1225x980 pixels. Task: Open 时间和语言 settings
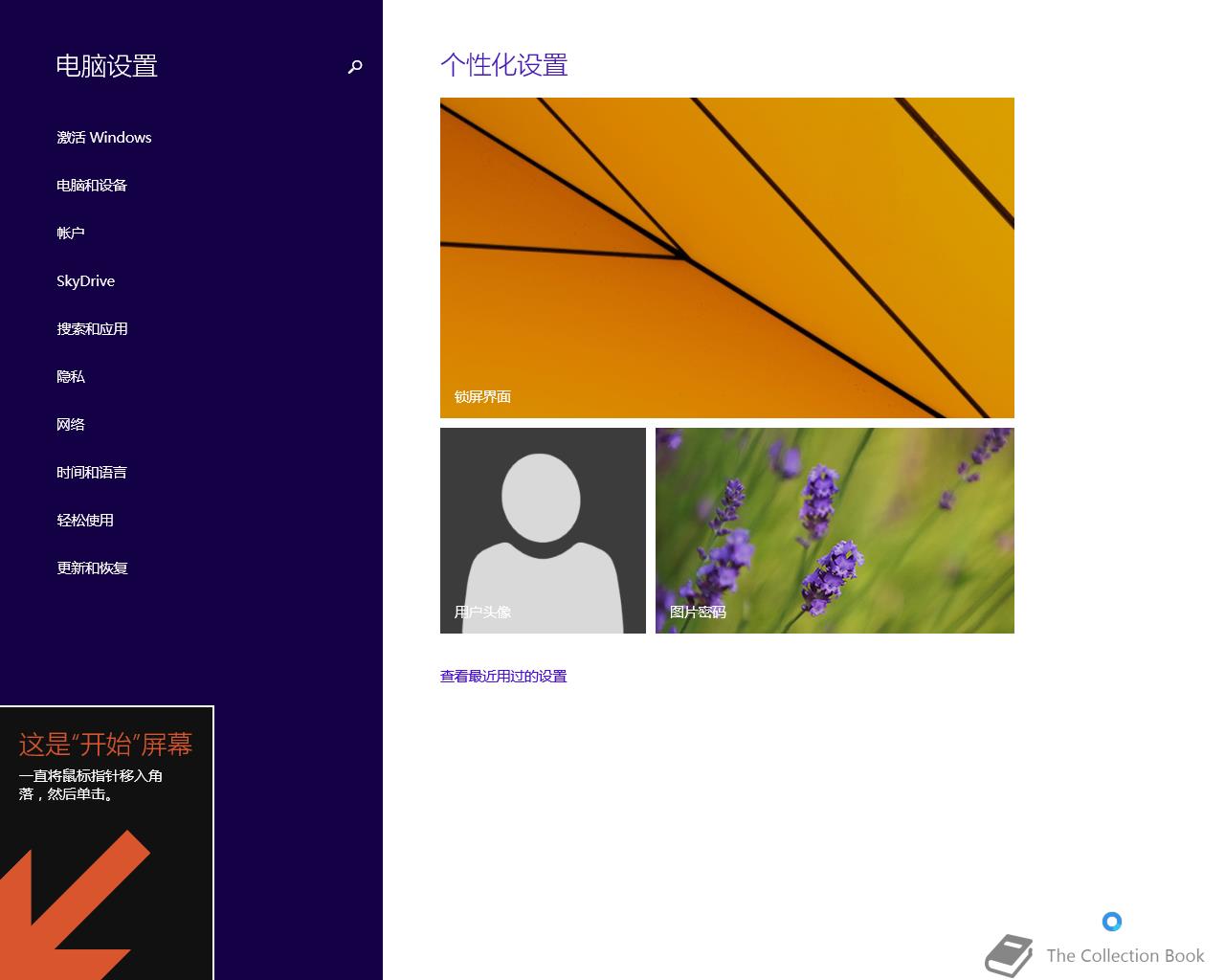tap(92, 472)
